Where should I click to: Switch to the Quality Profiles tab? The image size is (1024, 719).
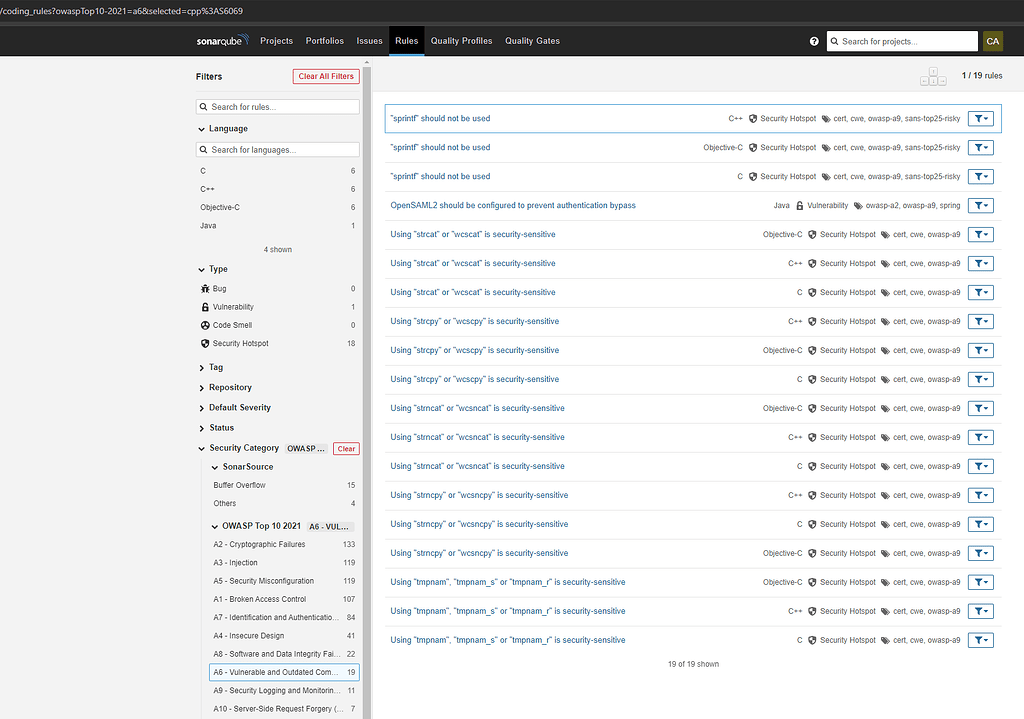click(461, 41)
